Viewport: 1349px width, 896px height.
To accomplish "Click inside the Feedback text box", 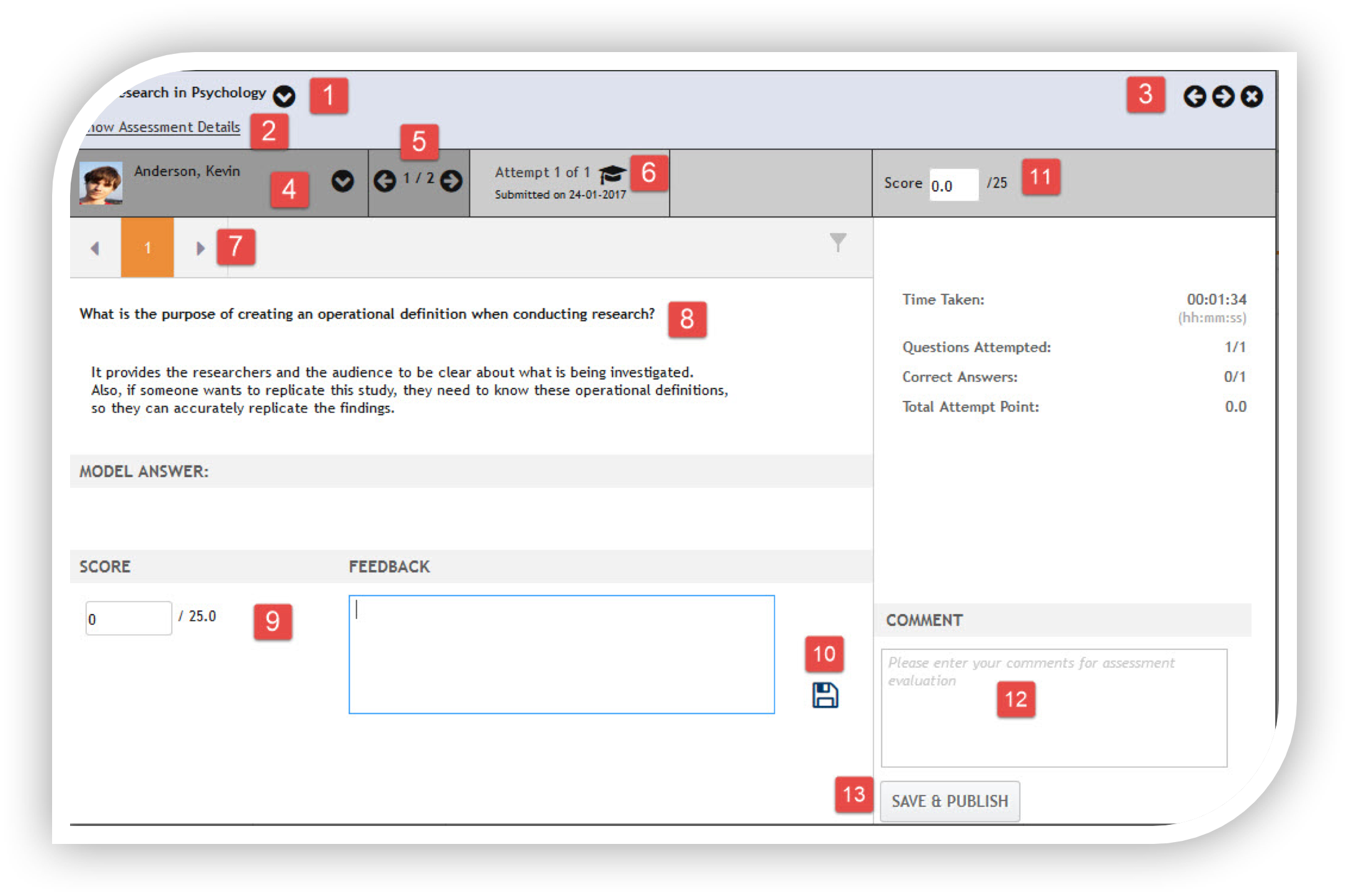I will click(561, 654).
